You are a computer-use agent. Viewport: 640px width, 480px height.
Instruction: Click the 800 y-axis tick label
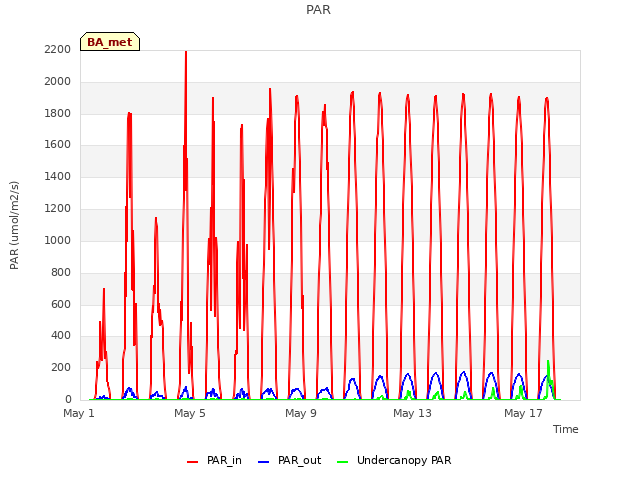61,272
